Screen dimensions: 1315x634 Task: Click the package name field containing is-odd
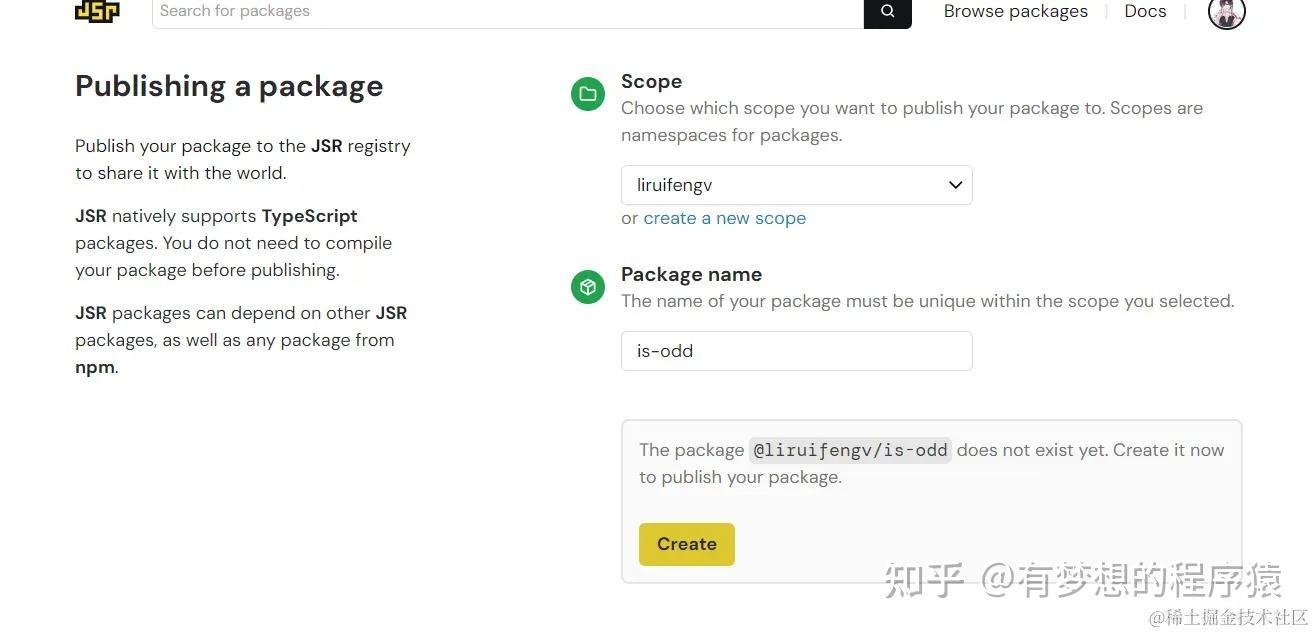tap(796, 351)
